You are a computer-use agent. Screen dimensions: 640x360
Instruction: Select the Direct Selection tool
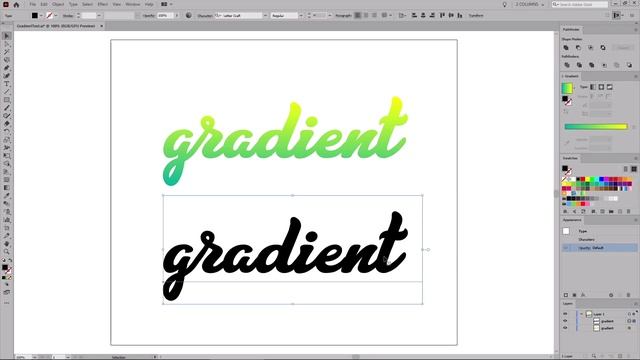pos(7,44)
